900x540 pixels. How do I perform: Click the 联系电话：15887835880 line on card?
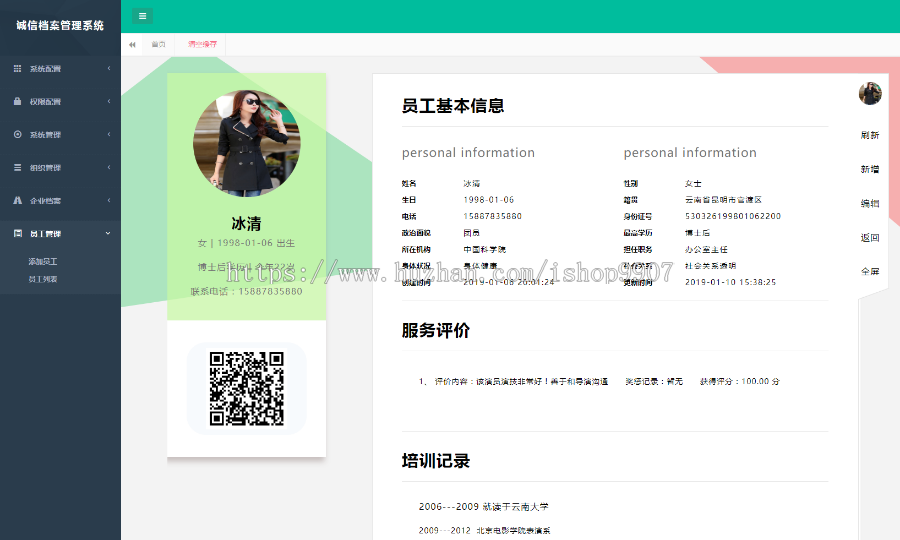pyautogui.click(x=246, y=292)
